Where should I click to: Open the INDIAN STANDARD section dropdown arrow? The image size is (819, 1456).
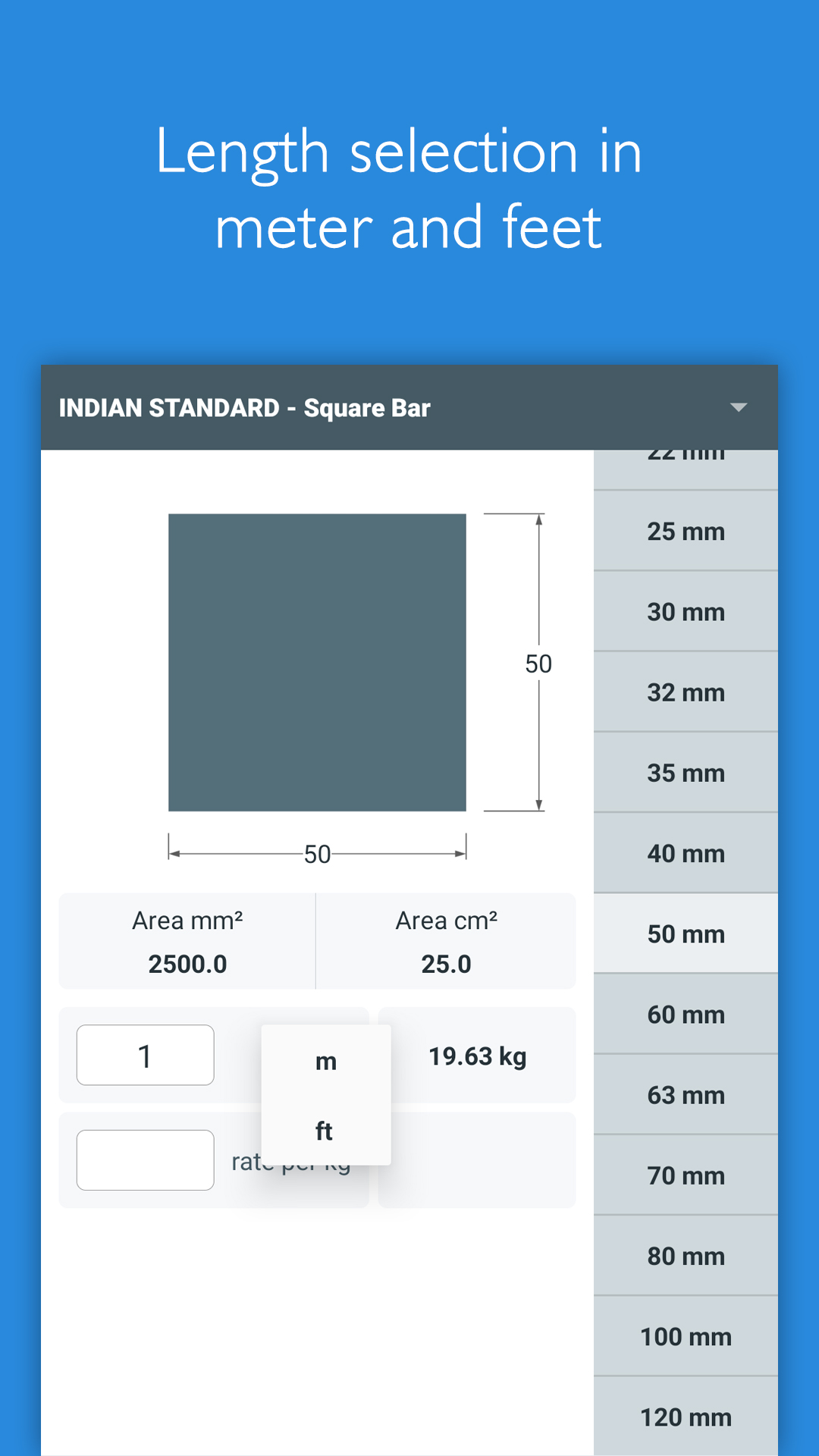[739, 408]
